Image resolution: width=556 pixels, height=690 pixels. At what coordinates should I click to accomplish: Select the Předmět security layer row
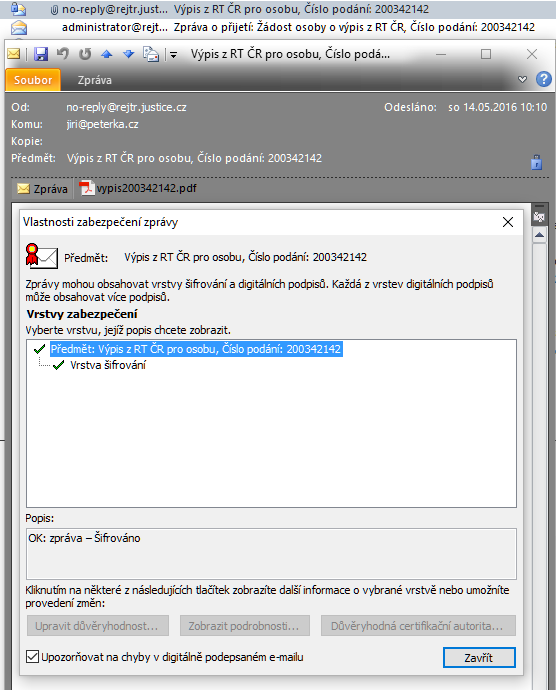[x=196, y=349]
